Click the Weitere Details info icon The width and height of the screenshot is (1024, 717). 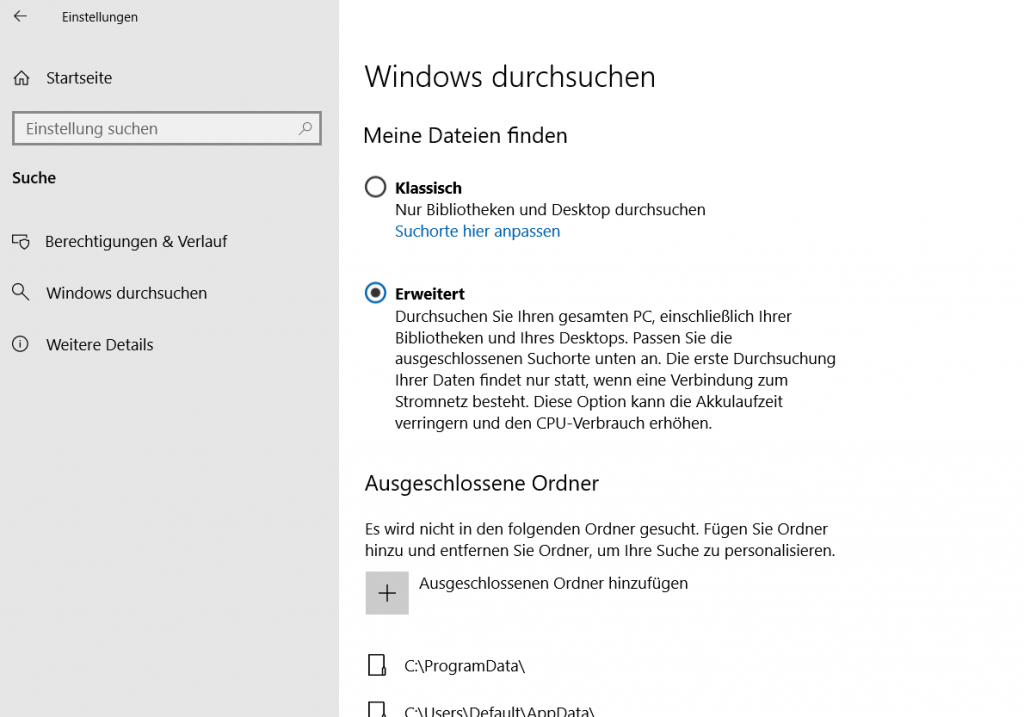21,344
